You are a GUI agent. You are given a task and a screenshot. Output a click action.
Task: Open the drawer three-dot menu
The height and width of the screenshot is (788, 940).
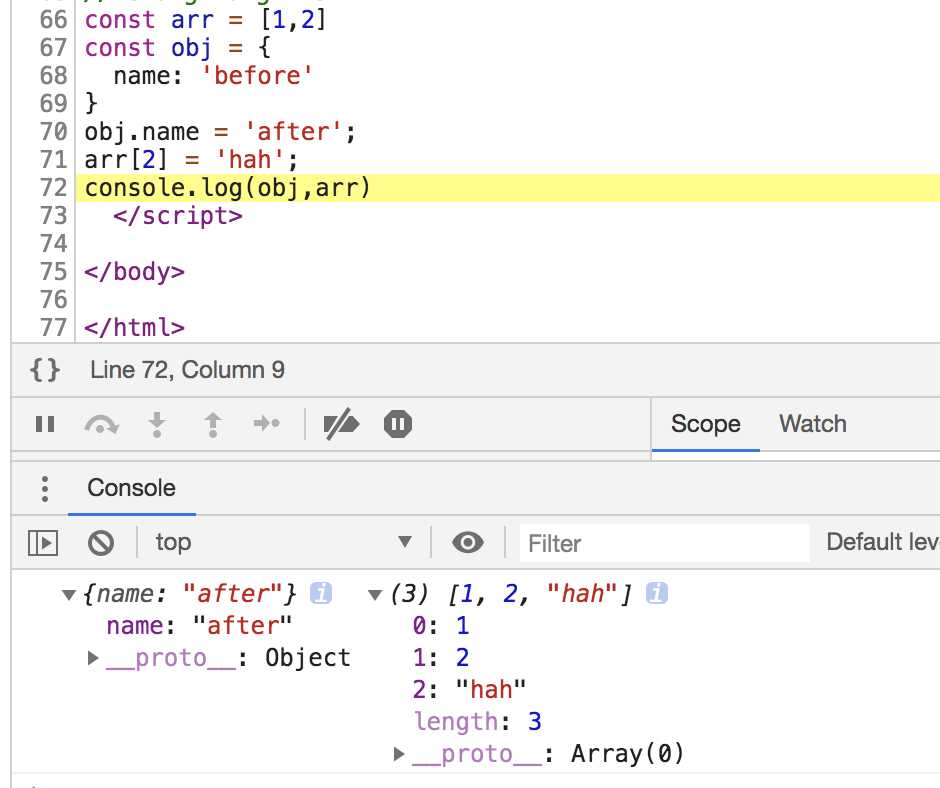click(45, 489)
